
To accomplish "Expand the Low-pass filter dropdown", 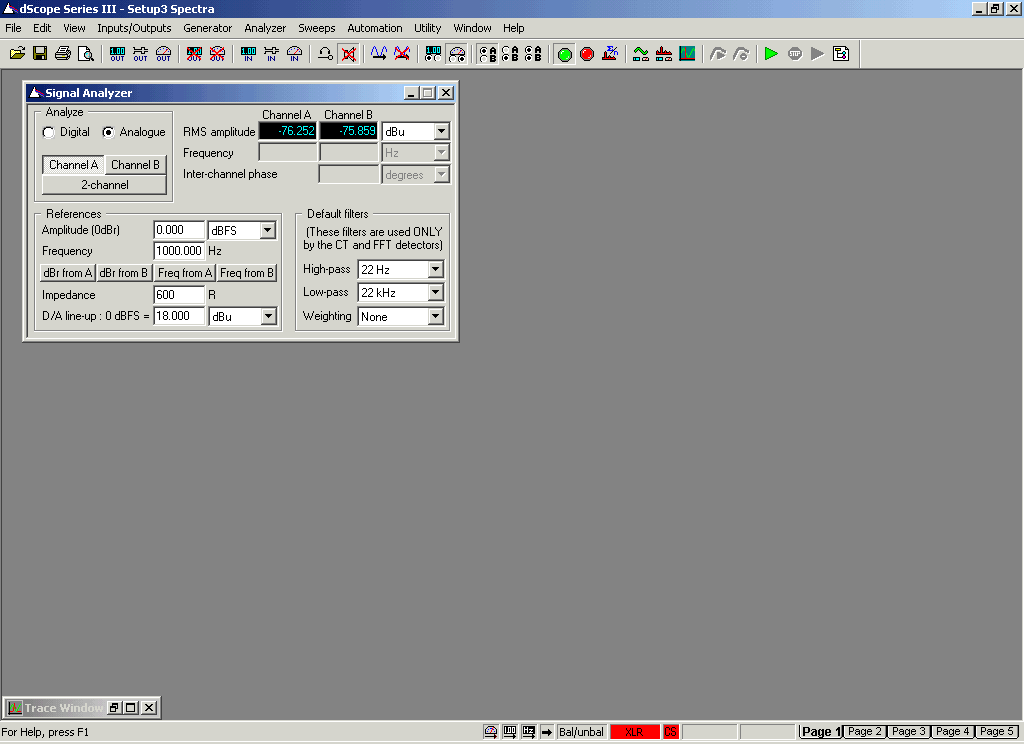I will click(x=436, y=293).
